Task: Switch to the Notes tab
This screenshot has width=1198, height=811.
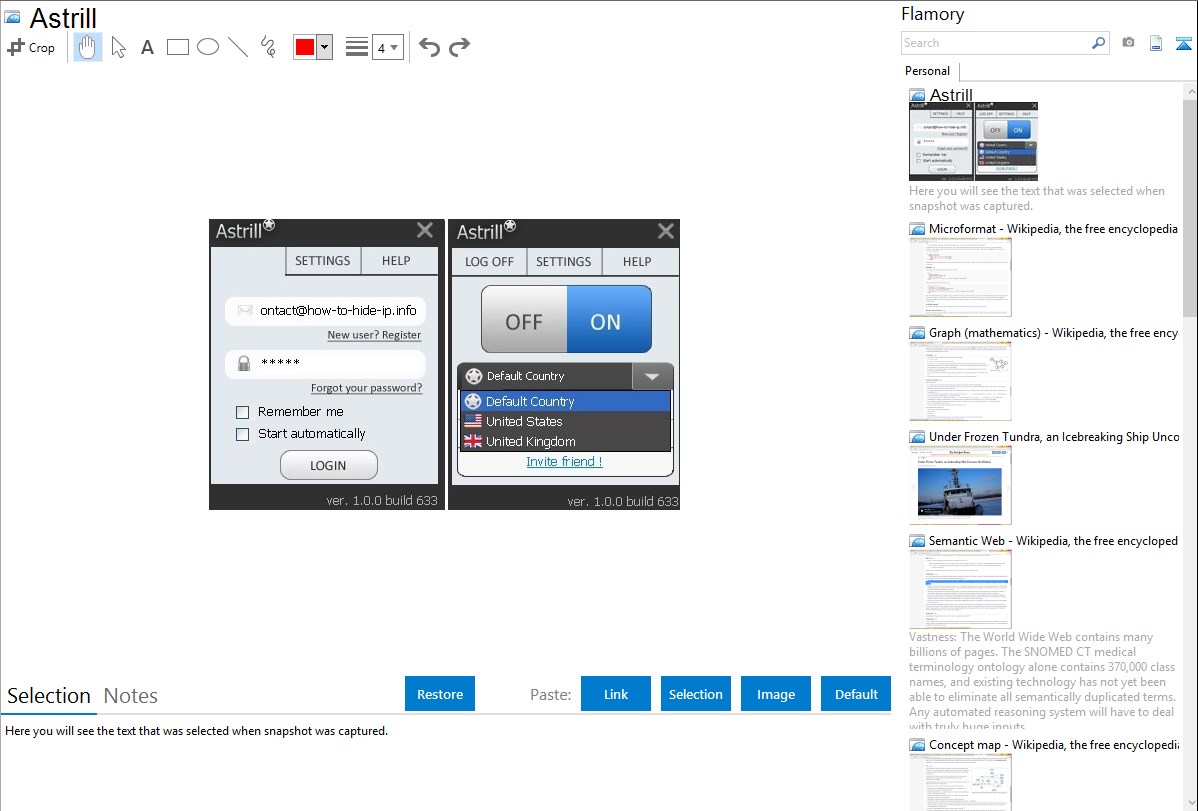Action: (131, 696)
